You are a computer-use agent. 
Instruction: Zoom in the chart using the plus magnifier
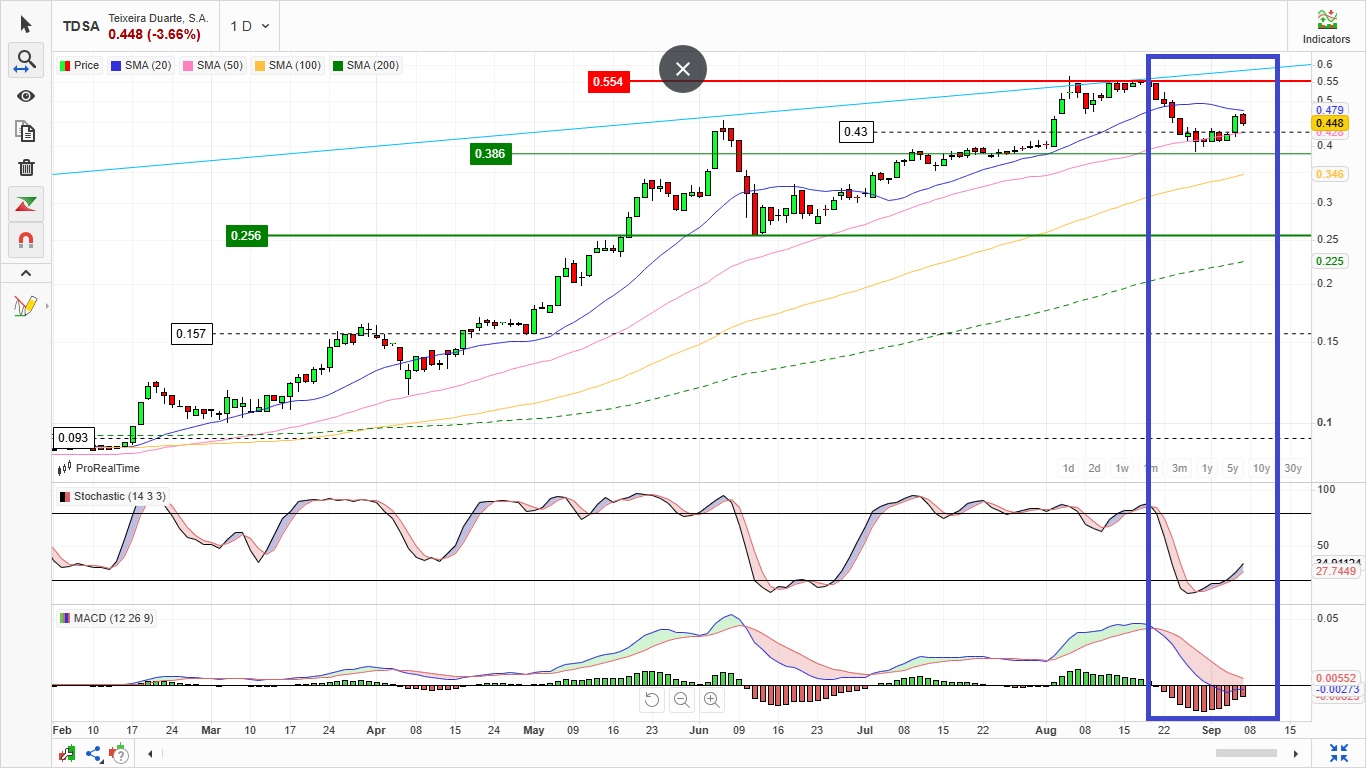pyautogui.click(x=712, y=700)
